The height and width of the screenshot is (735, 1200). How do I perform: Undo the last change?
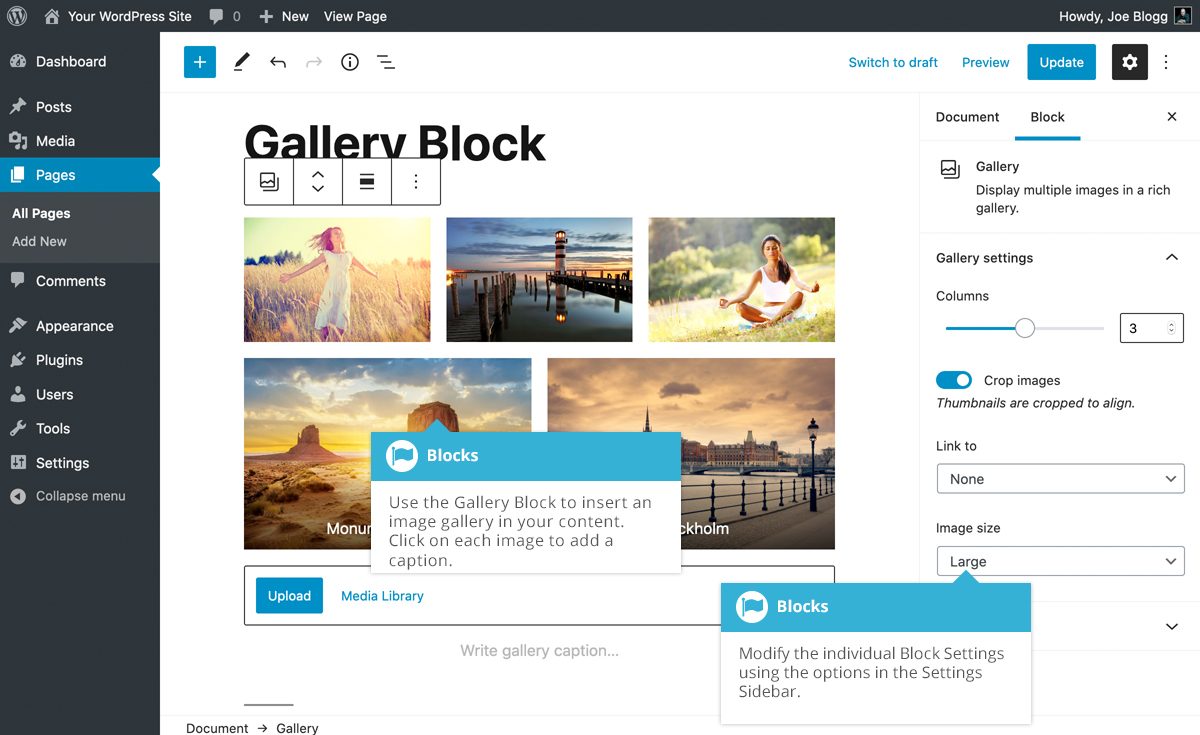pos(276,62)
